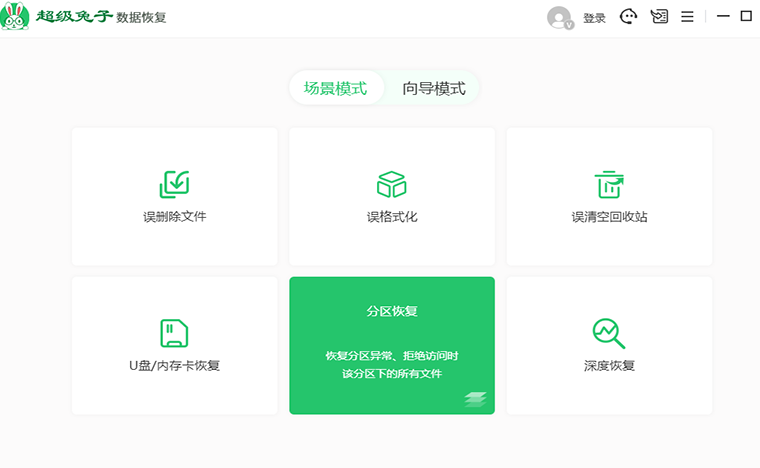Open U盘/内存卡恢复 option
This screenshot has height=468, width=760.
175,365
